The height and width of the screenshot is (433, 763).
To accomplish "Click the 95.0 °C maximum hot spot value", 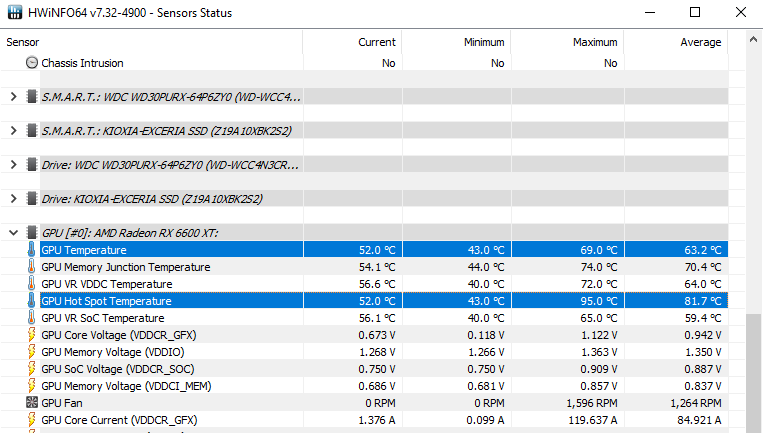I will pos(599,301).
